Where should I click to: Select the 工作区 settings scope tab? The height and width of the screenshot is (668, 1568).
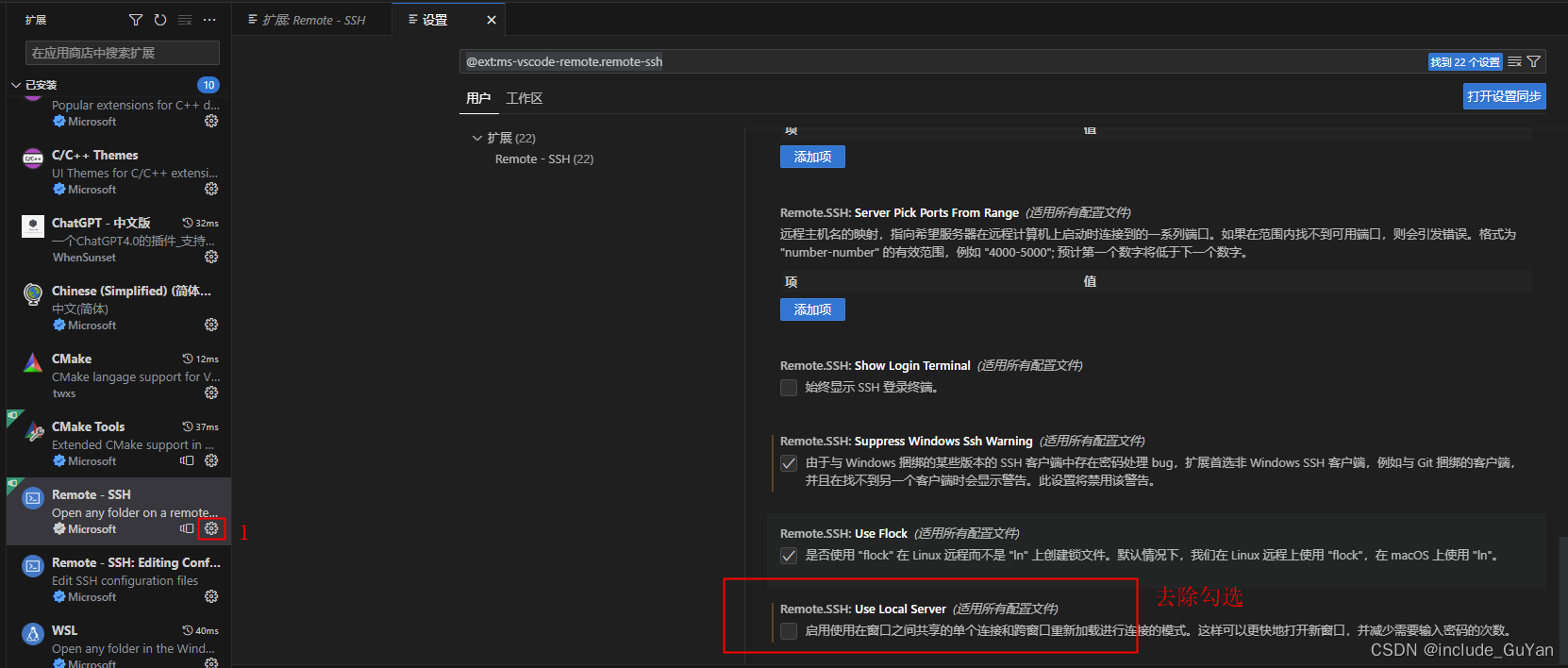[x=525, y=98]
